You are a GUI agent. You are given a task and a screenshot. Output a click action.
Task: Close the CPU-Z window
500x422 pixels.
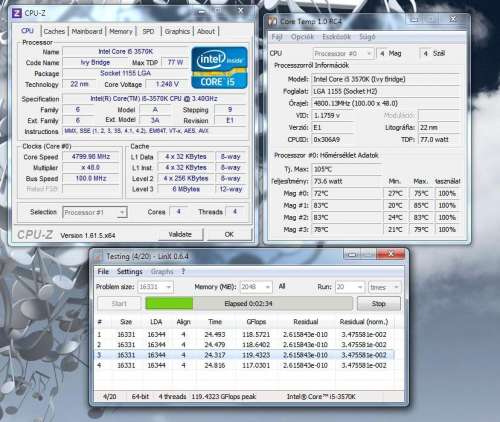point(241,11)
